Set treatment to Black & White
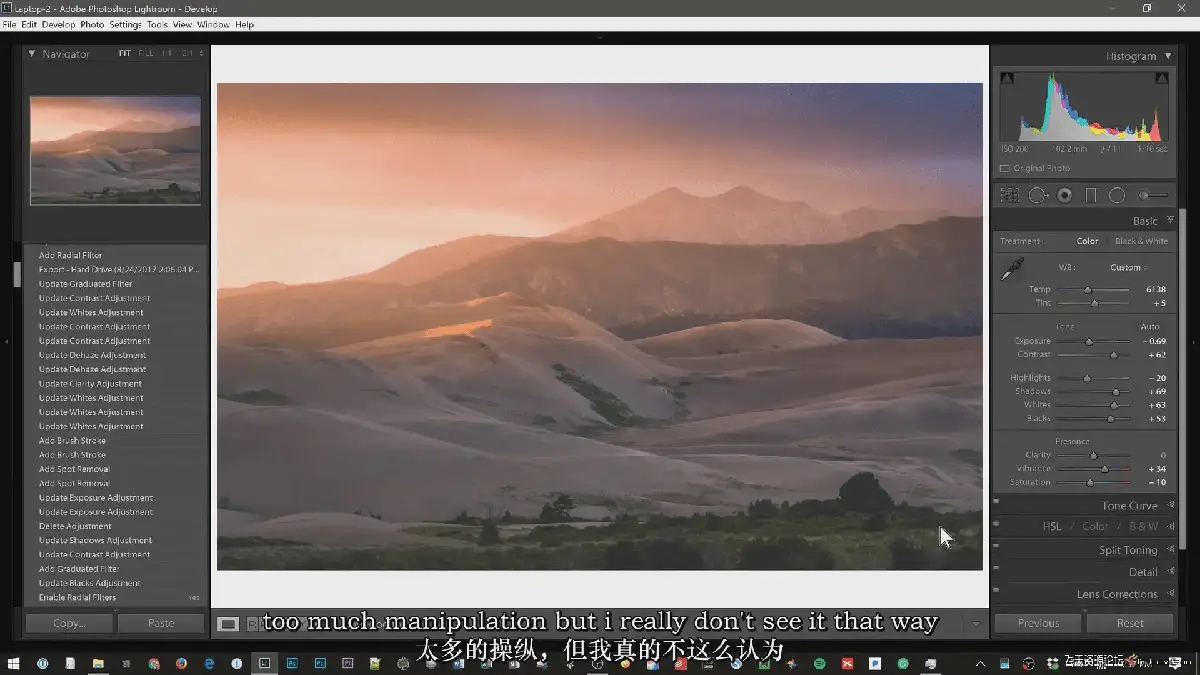The width and height of the screenshot is (1200, 675). pyautogui.click(x=1141, y=241)
